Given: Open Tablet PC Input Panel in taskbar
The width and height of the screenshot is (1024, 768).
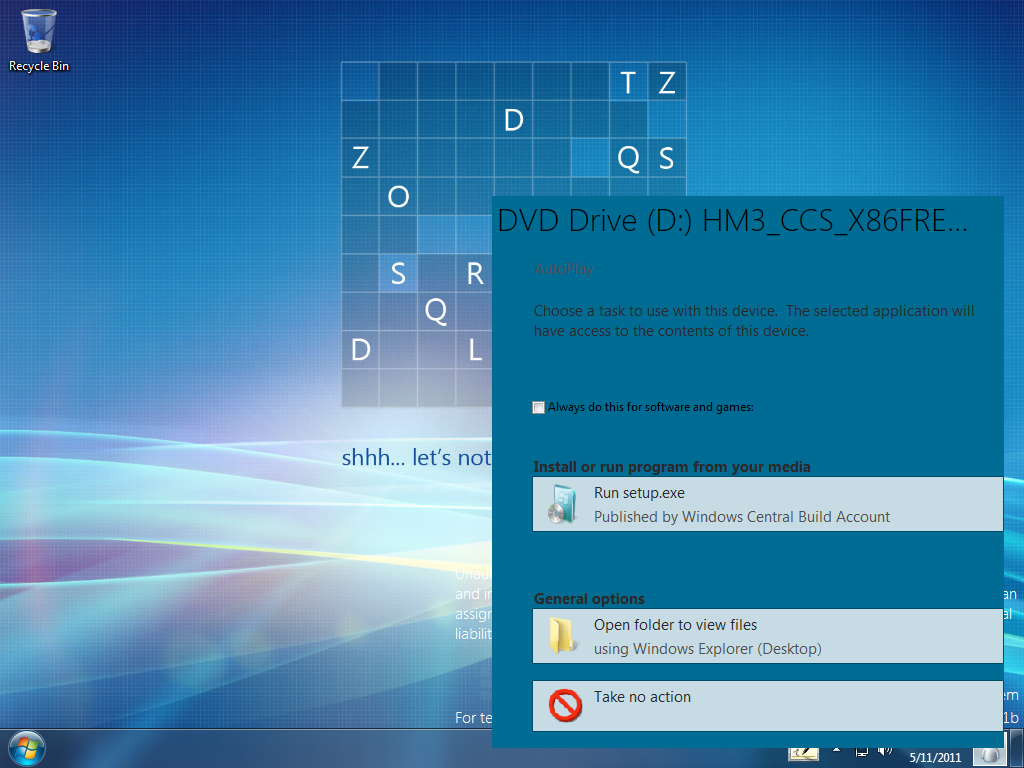Looking at the screenshot, I should [x=804, y=754].
